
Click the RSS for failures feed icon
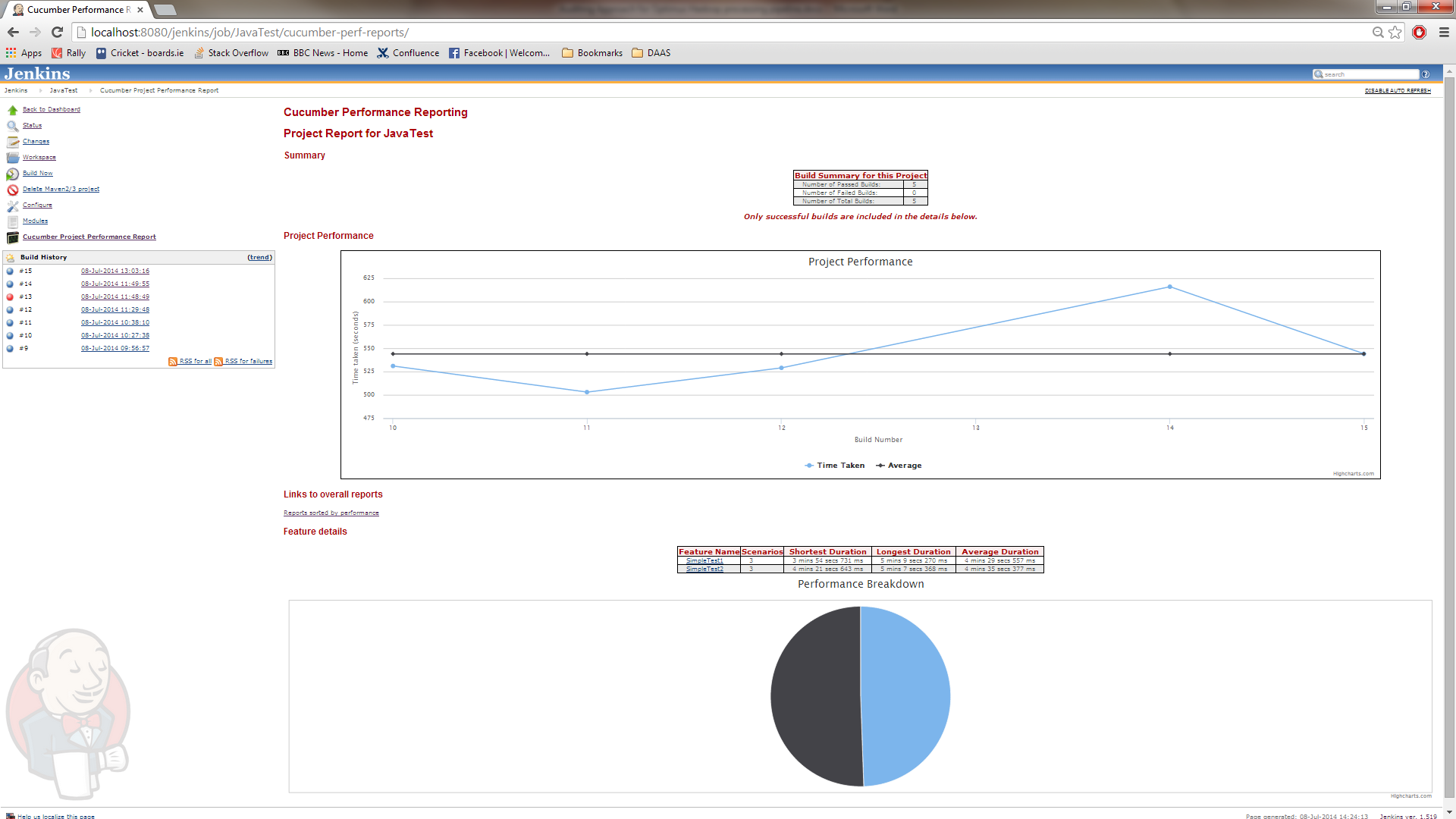[x=218, y=362]
